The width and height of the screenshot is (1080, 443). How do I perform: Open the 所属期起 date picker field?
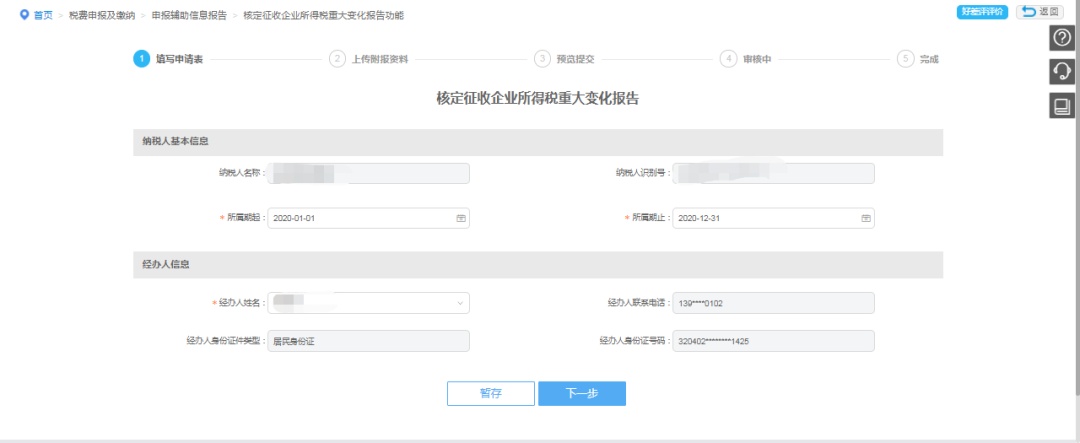coord(360,218)
